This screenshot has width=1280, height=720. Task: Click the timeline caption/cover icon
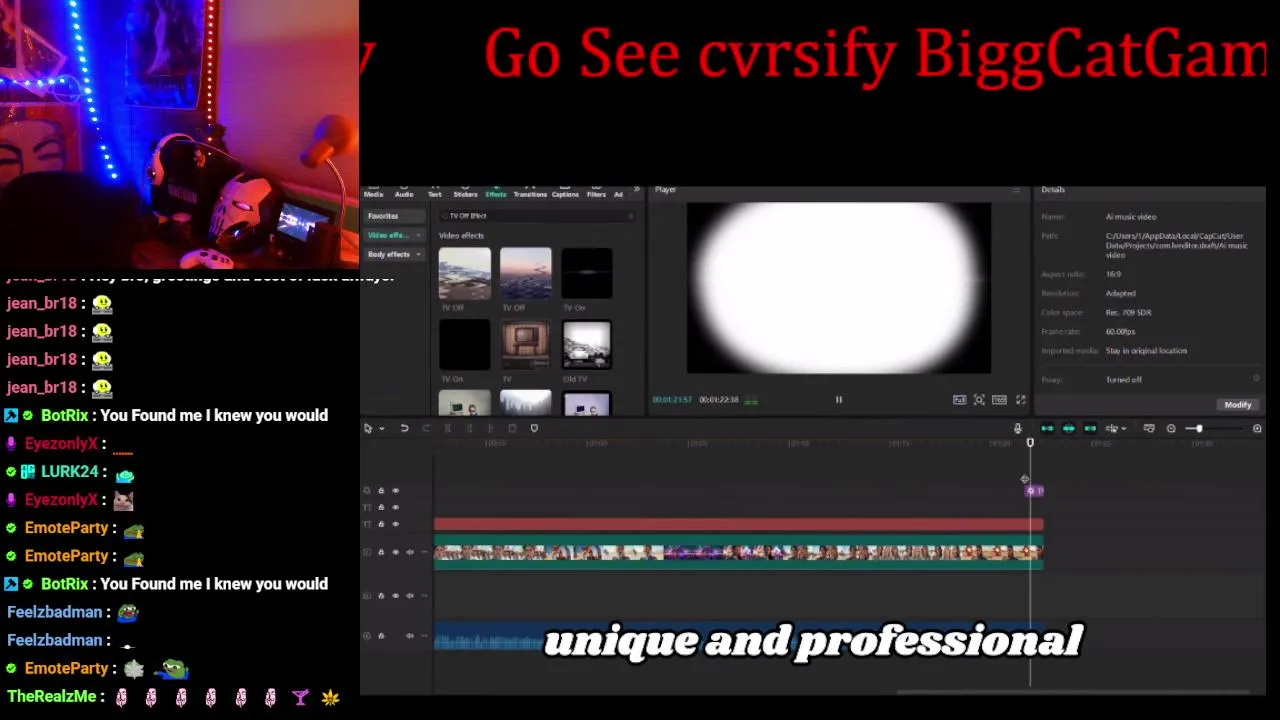click(1149, 429)
